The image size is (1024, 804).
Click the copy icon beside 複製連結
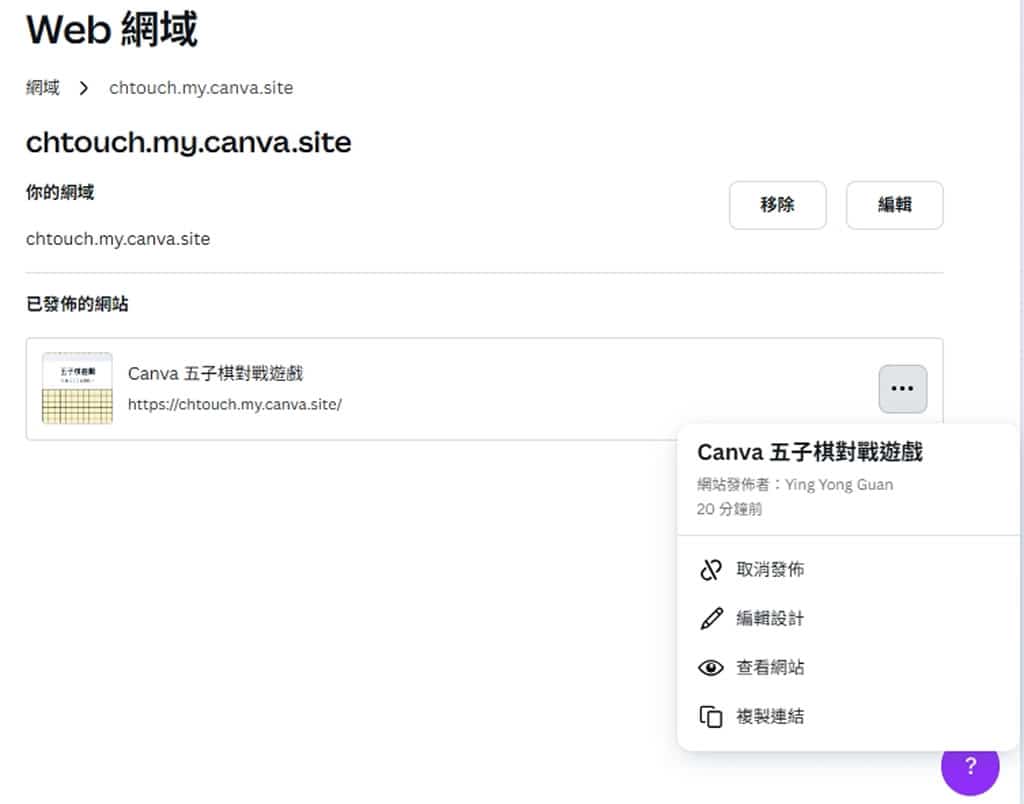click(711, 716)
